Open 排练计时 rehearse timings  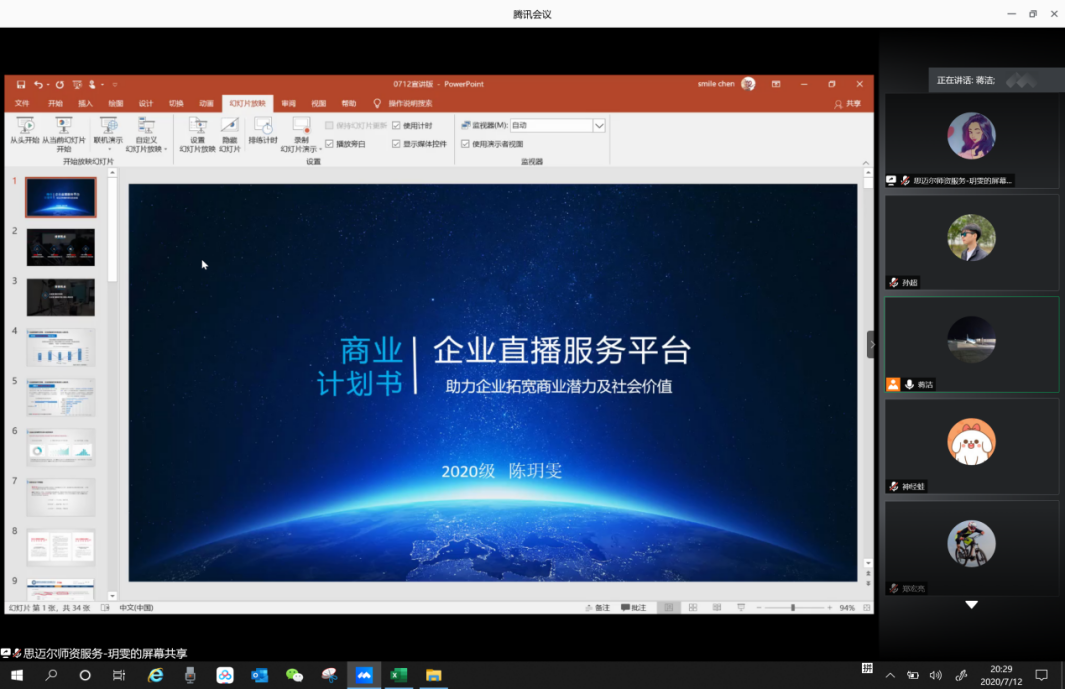pos(263,127)
